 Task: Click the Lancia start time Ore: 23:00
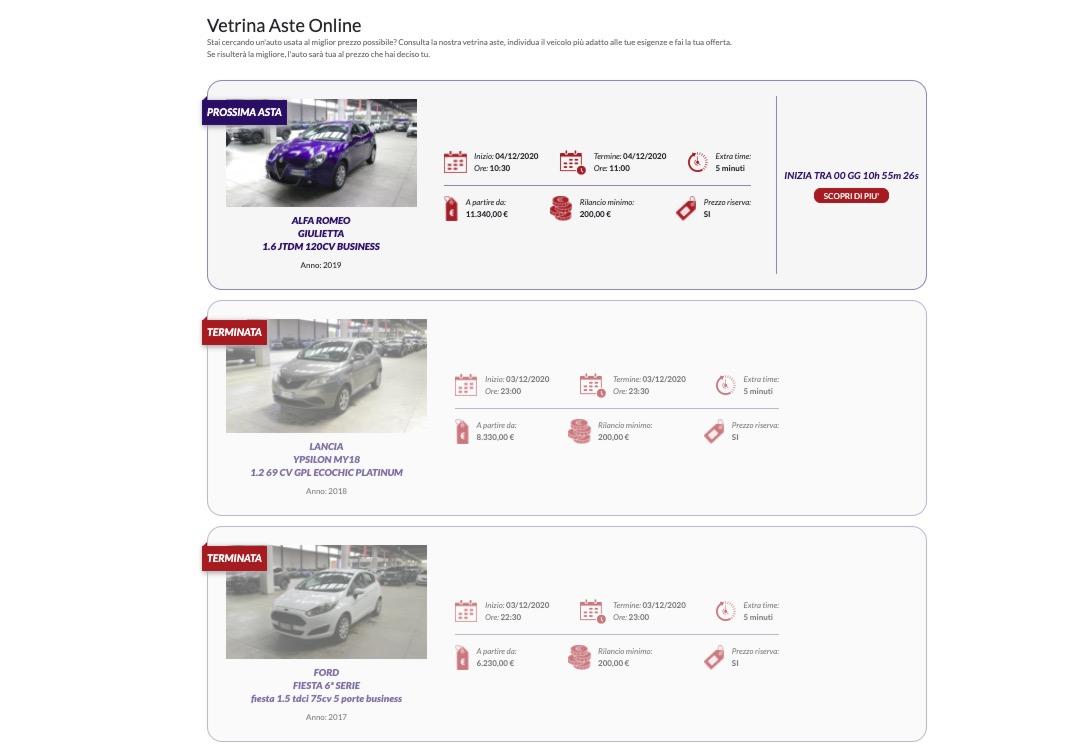click(x=503, y=391)
